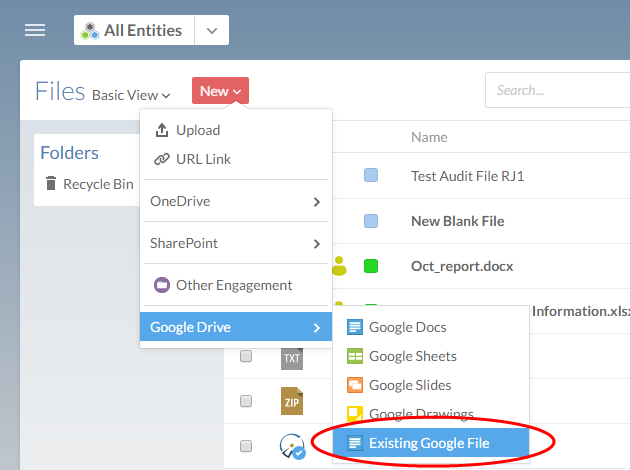Choose Existing Google File option
Viewport: 630px width, 470px height.
(x=429, y=442)
